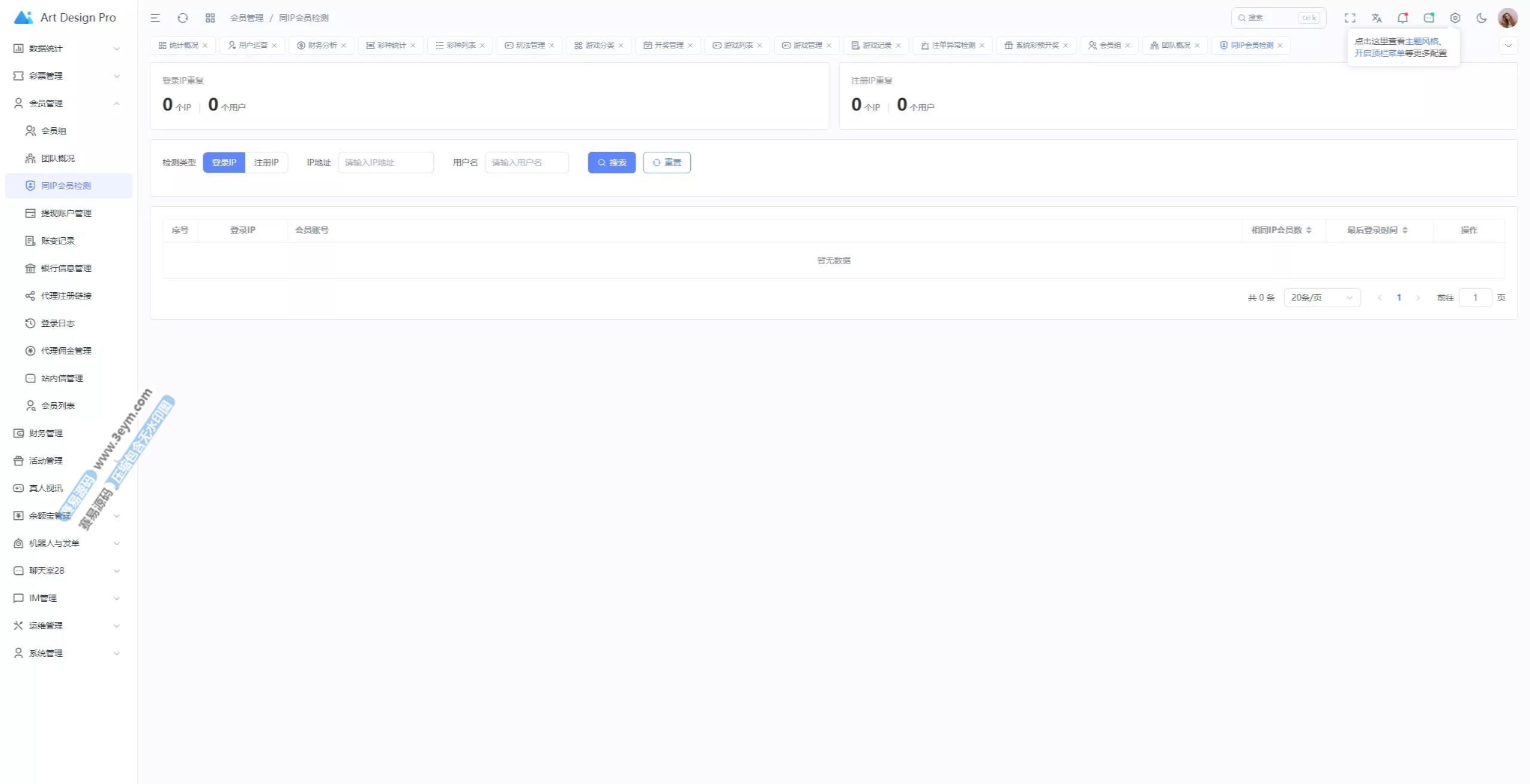This screenshot has height=784, width=1530.
Task: Switch to the 彩种列表 tab
Action: [x=461, y=45]
